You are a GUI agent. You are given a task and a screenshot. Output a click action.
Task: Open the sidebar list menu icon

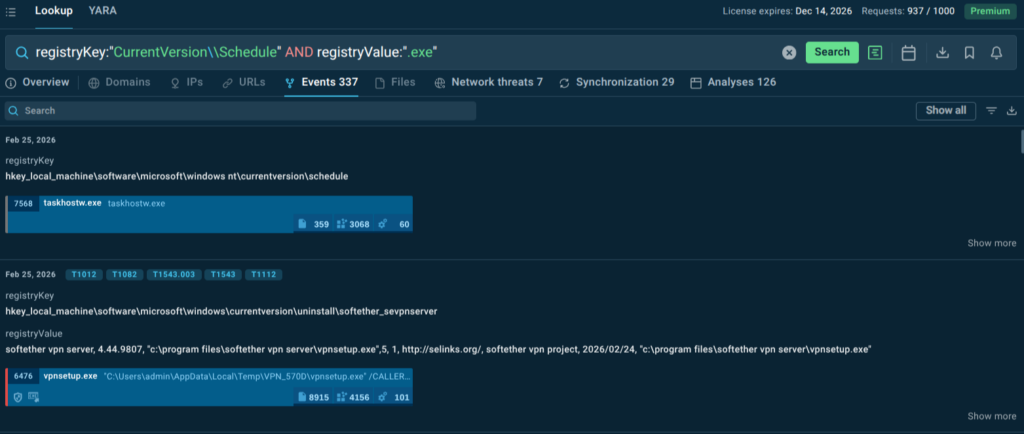point(10,11)
